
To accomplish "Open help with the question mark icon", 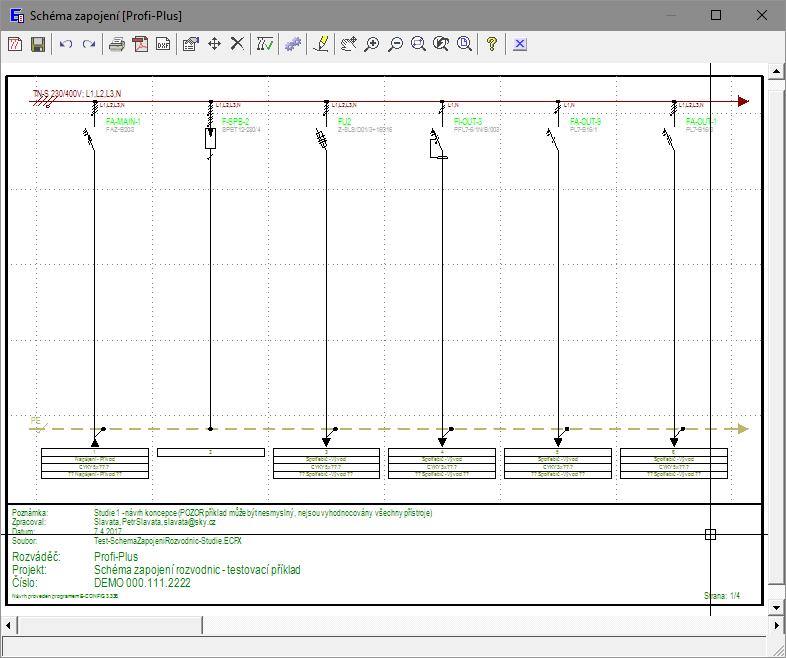I will pos(492,44).
